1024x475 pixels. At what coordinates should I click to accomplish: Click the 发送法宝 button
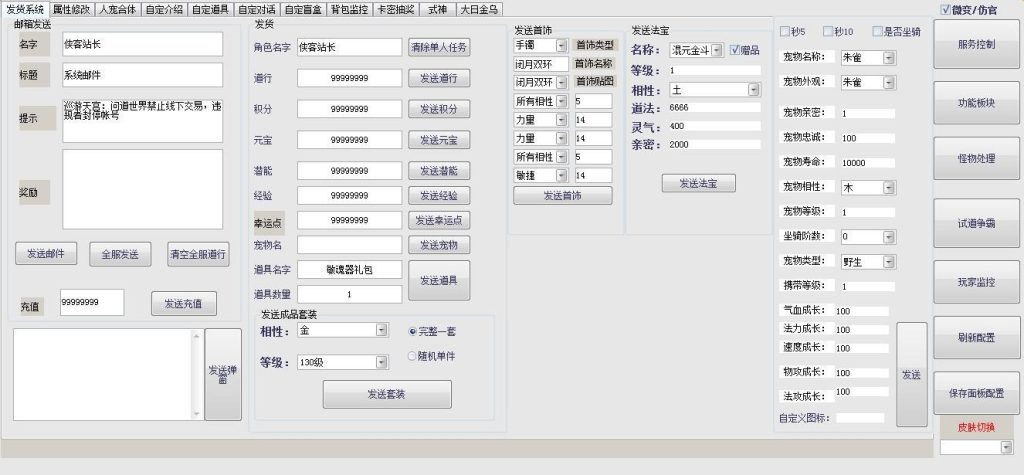click(699, 183)
